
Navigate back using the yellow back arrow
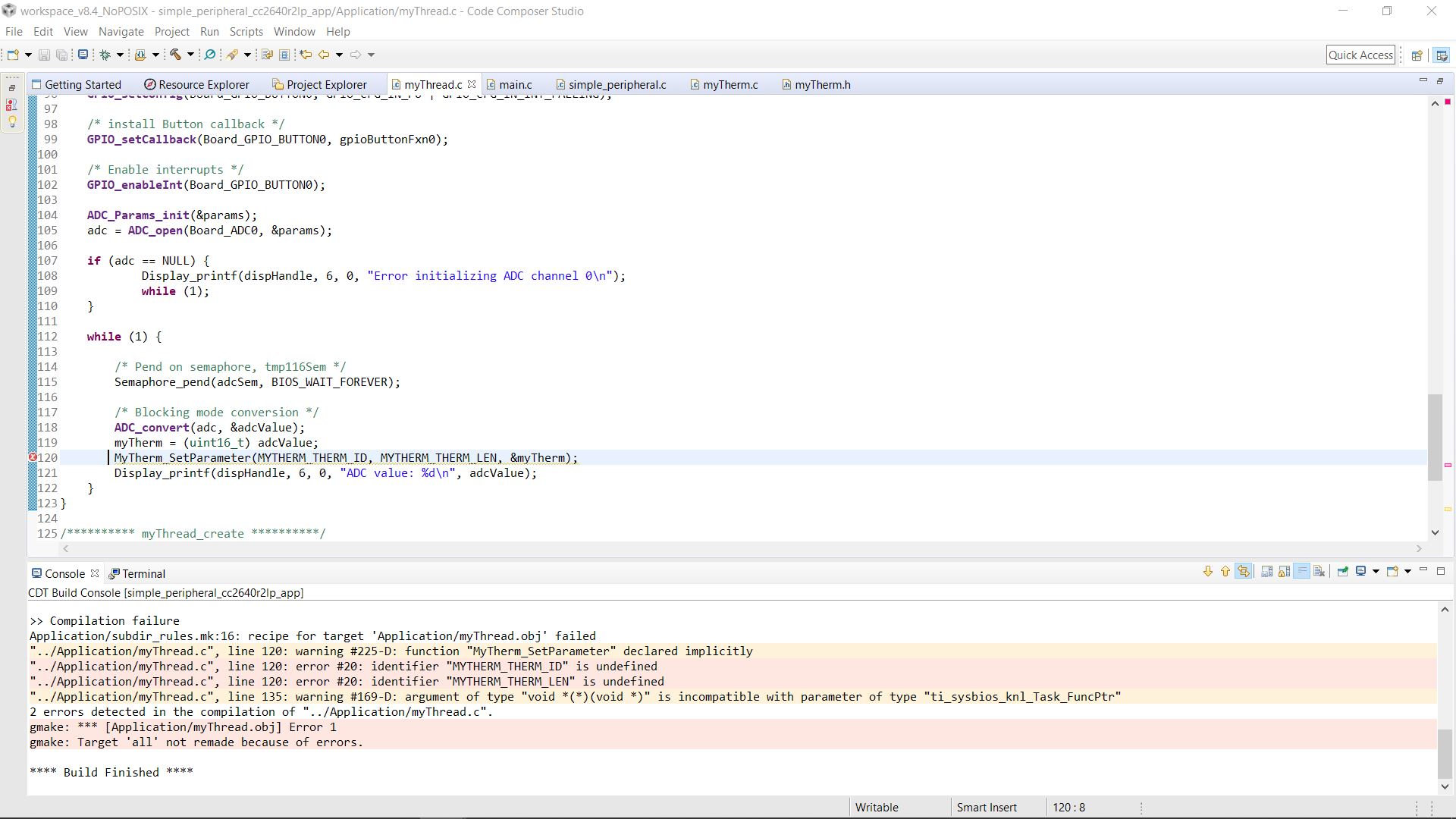click(x=322, y=54)
